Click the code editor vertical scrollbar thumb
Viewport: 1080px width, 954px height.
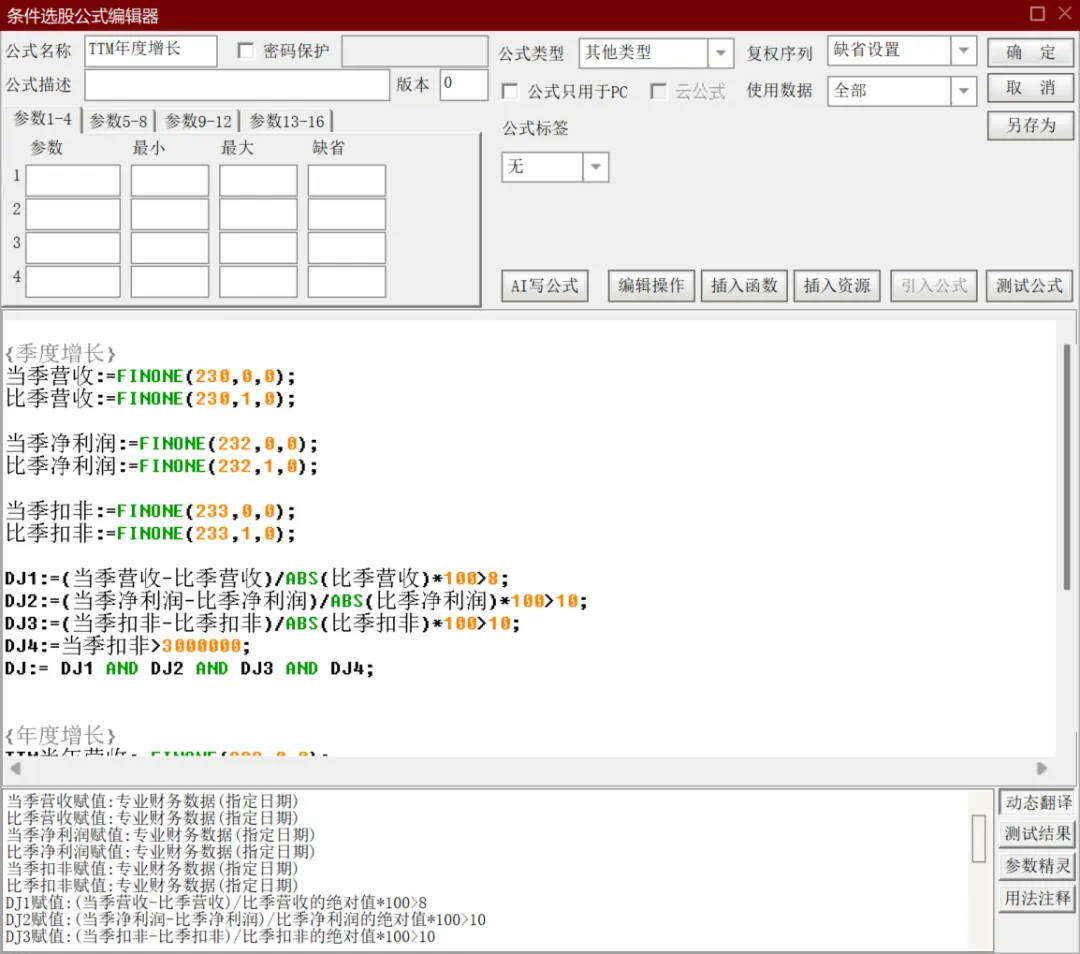[x=1067, y=467]
